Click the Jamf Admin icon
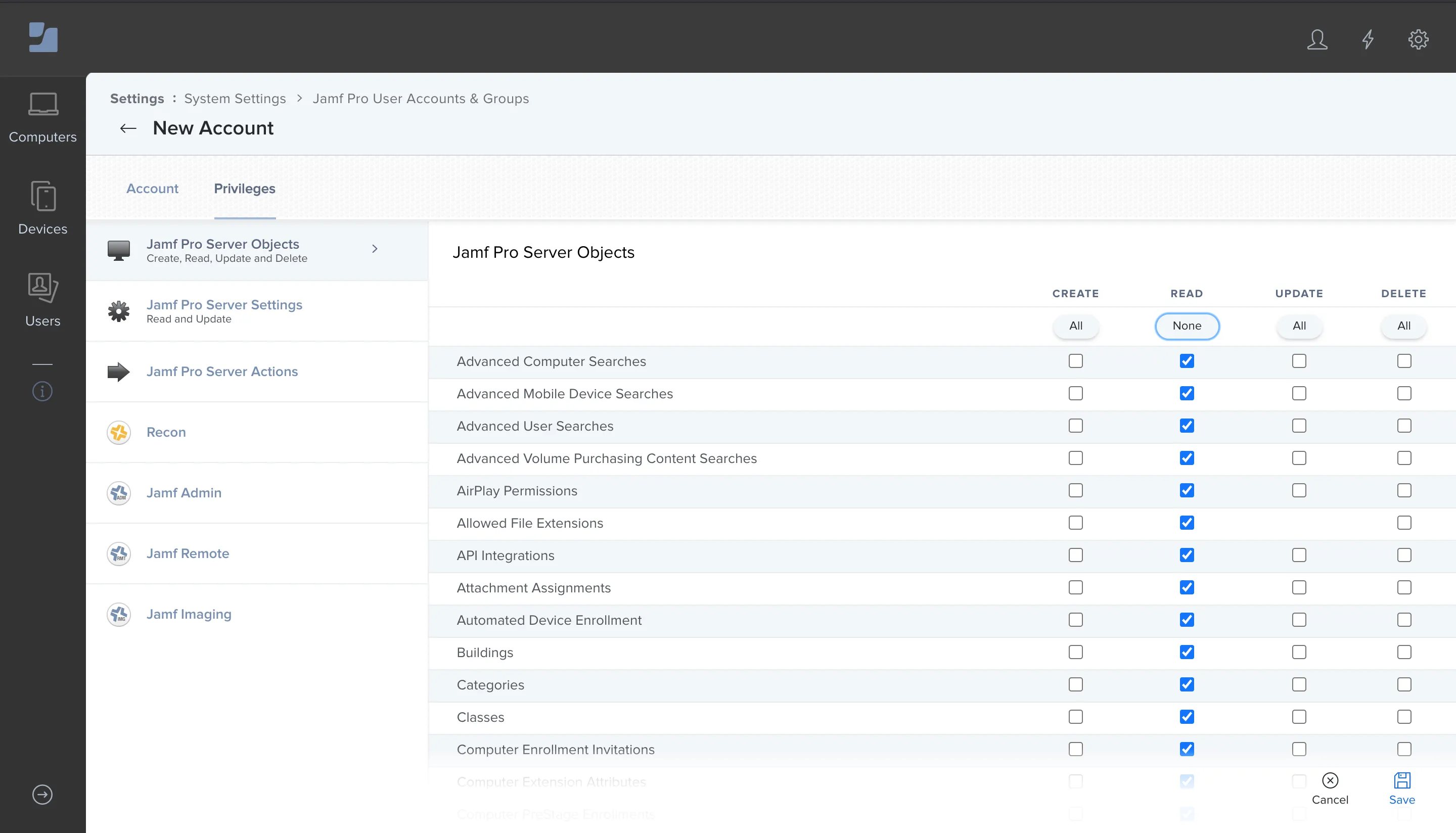1456x833 pixels. 118,492
